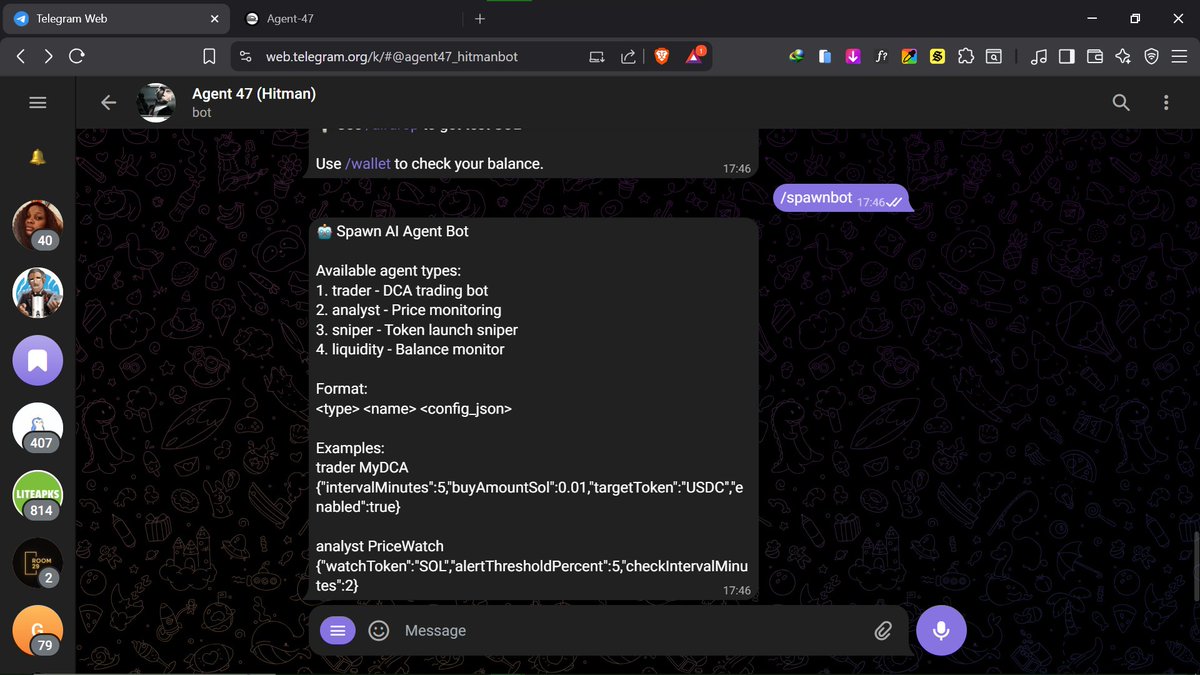The image size is (1200, 675).
Task: Open the orange G chat with 79 unread
Action: (38, 632)
